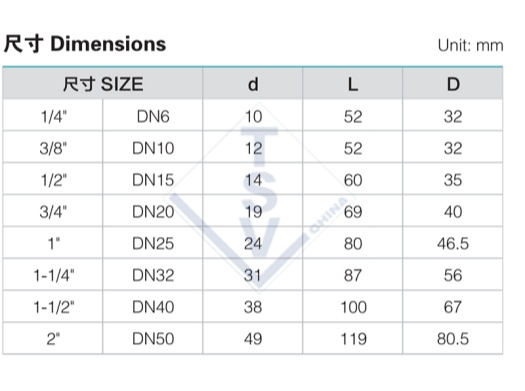The image size is (525, 391).
Task: Click the L value 119 cell
Action: tap(353, 338)
